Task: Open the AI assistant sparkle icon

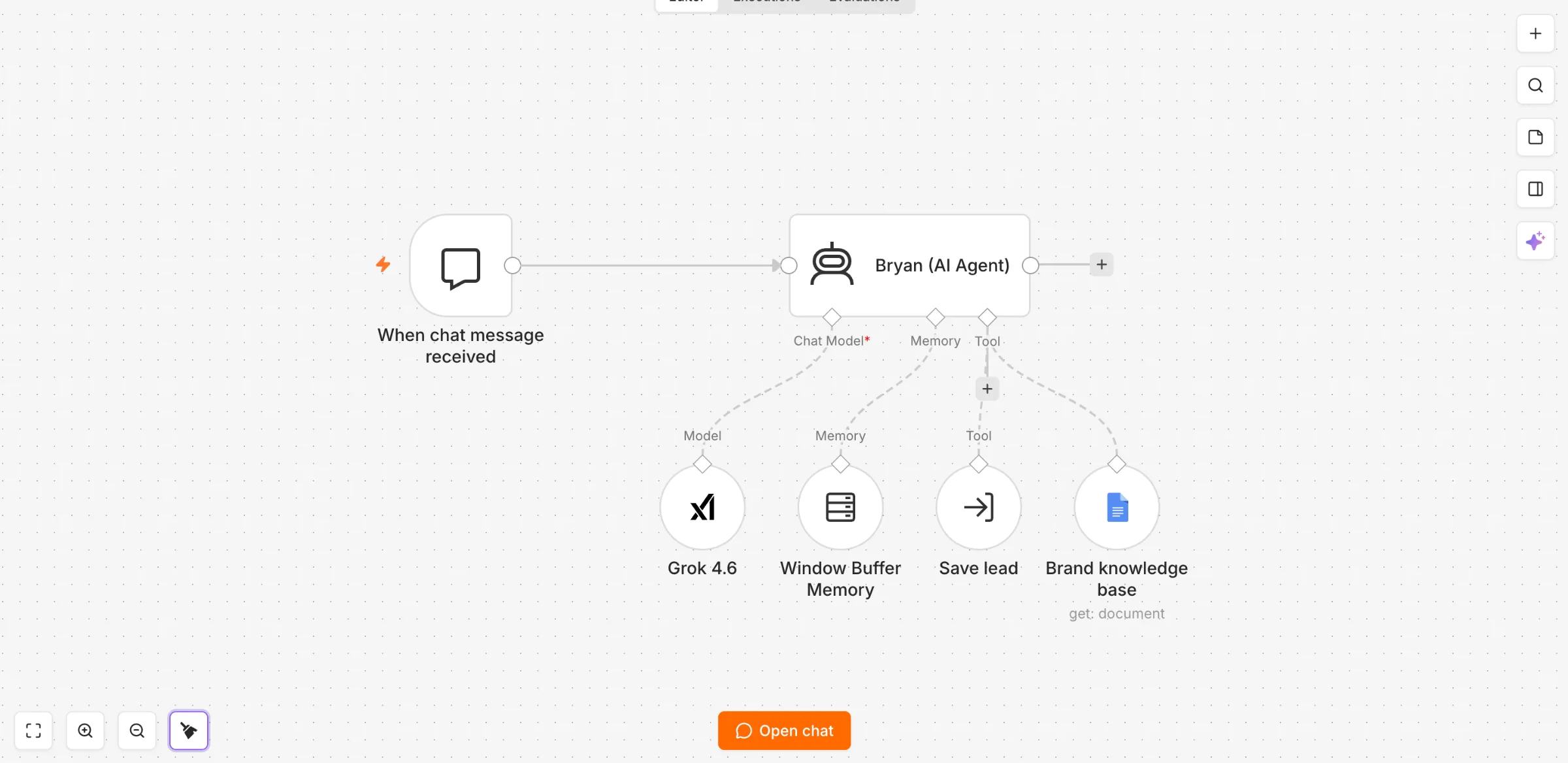Action: (1535, 241)
